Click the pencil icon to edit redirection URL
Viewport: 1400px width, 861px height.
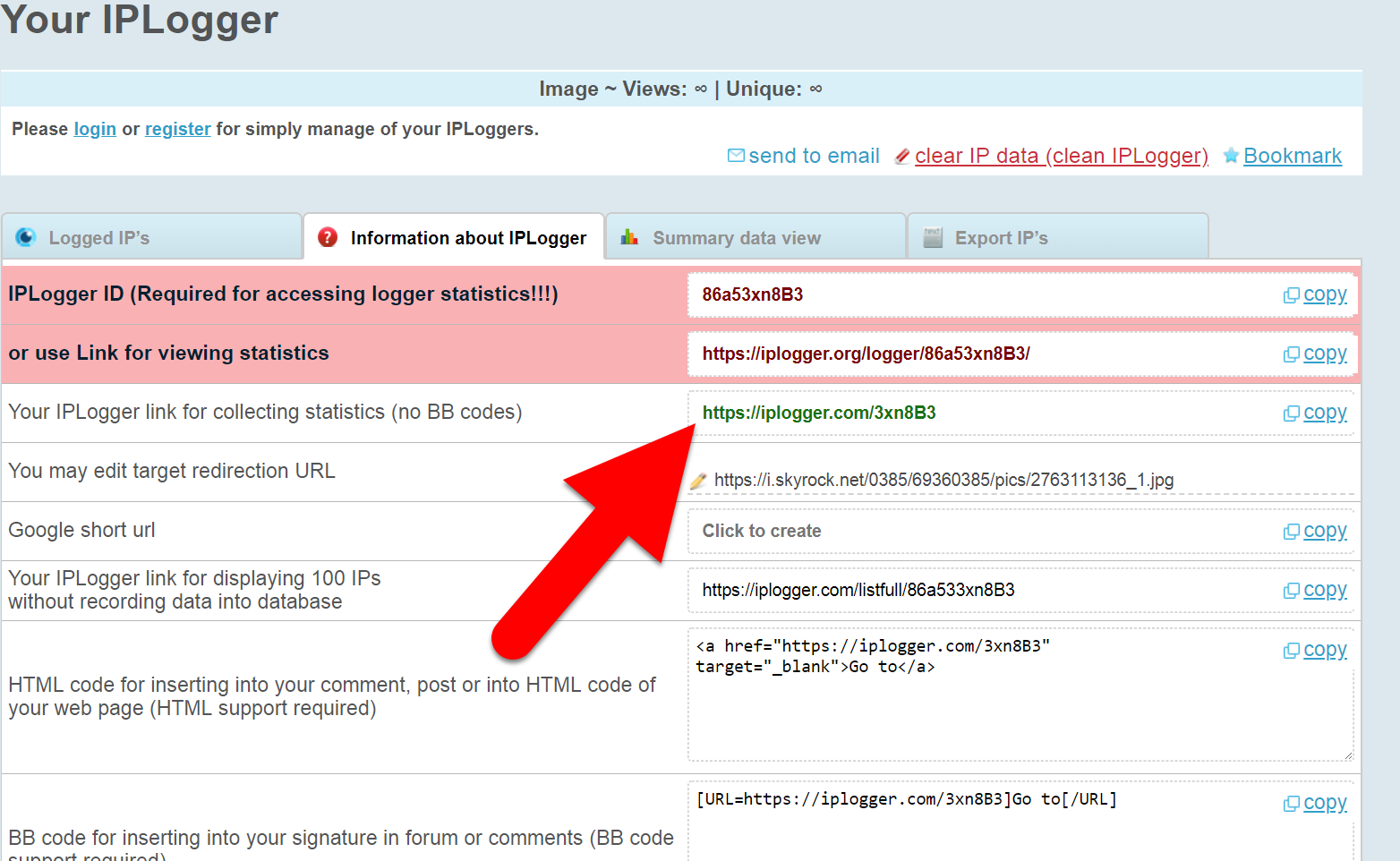[698, 482]
